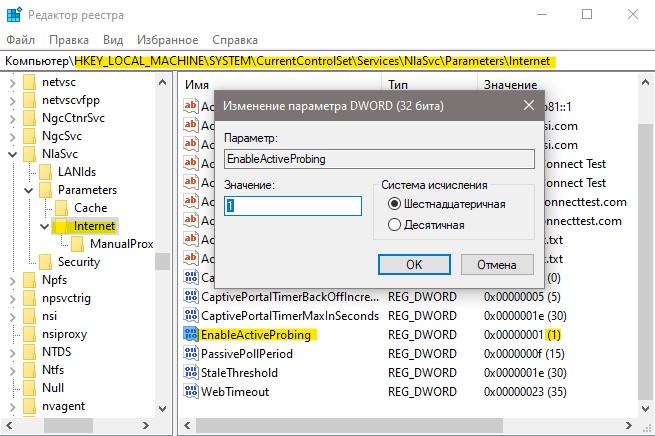Click the registry path address bar
The image size is (655, 436).
point(328,61)
